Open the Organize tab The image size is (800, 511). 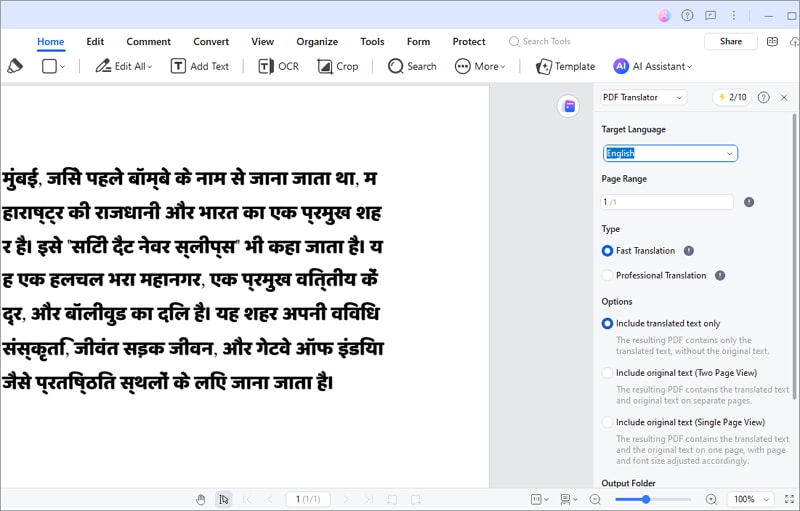pyautogui.click(x=317, y=42)
